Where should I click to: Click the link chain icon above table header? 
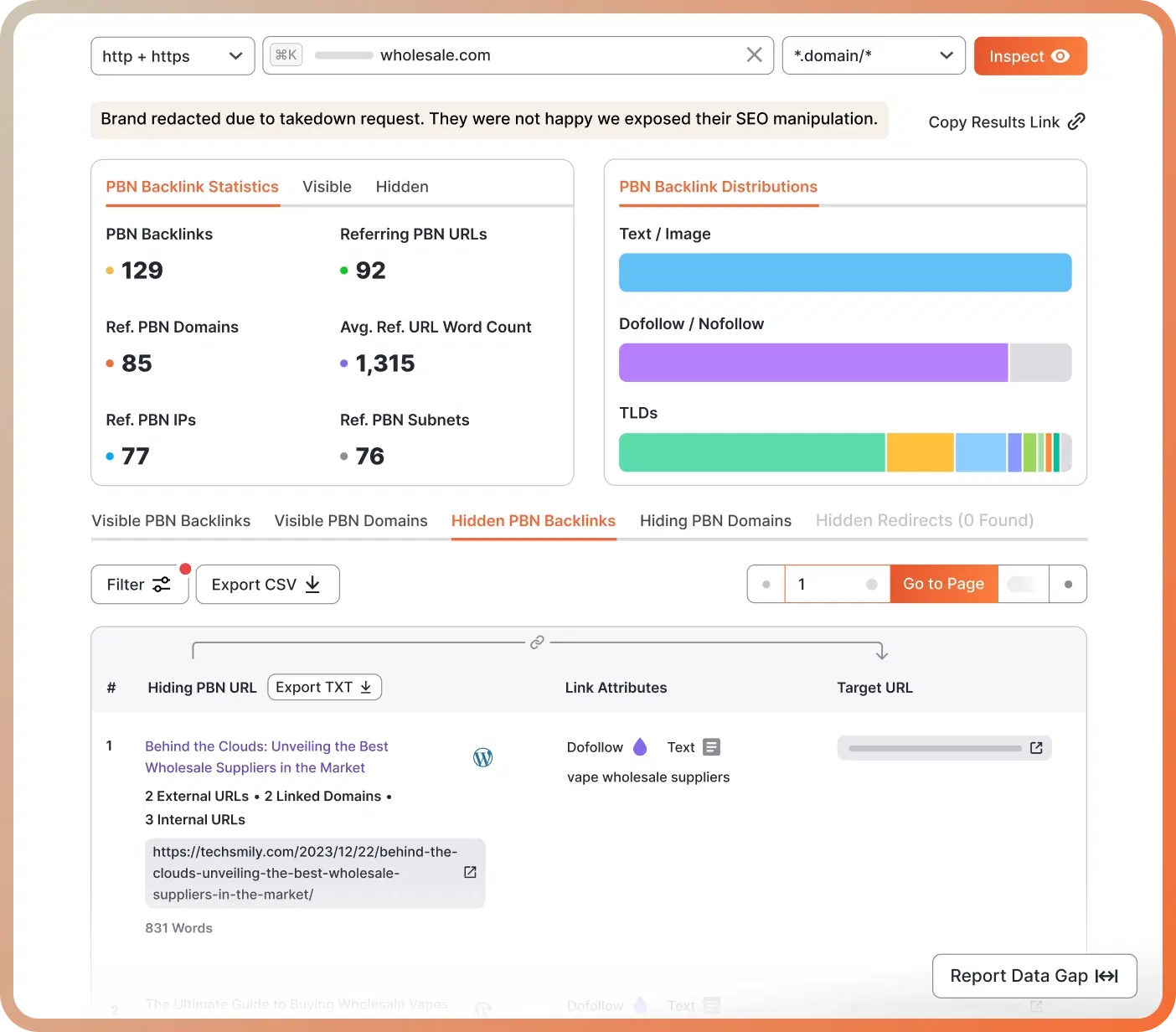[537, 642]
